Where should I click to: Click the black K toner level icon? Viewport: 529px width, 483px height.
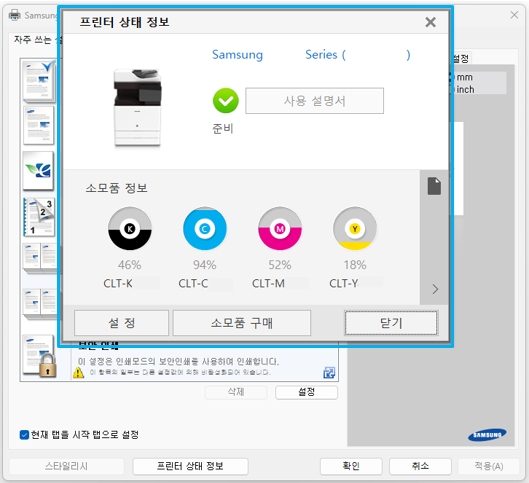pos(130,228)
